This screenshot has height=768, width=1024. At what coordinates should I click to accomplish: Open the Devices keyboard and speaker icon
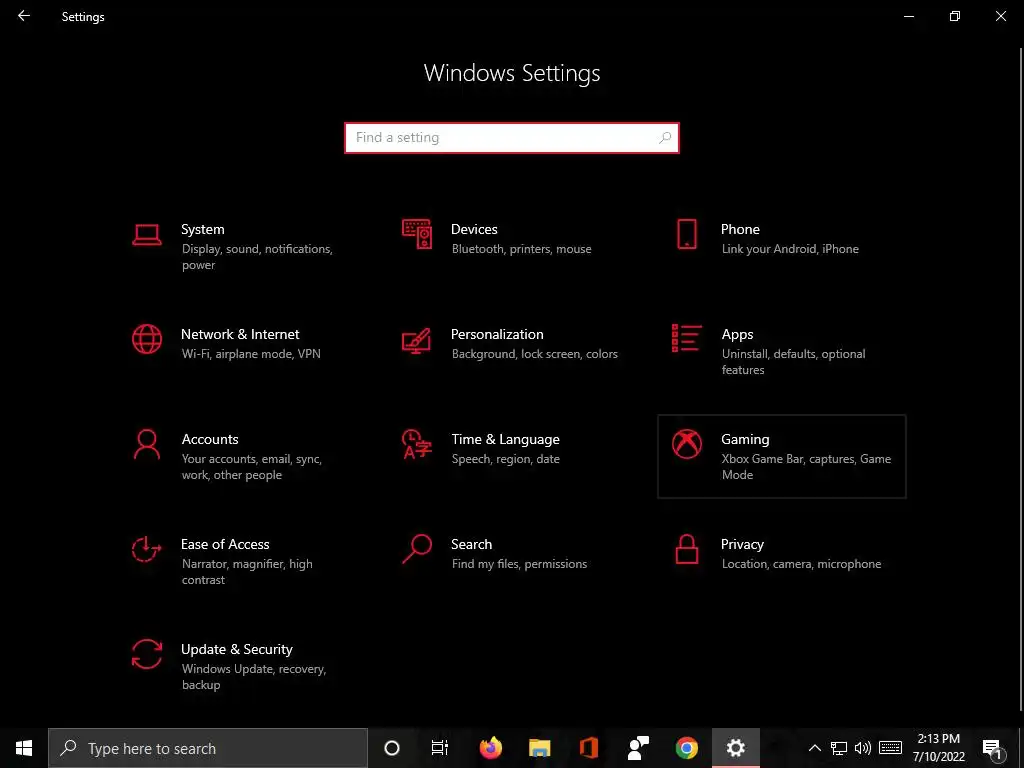click(417, 234)
